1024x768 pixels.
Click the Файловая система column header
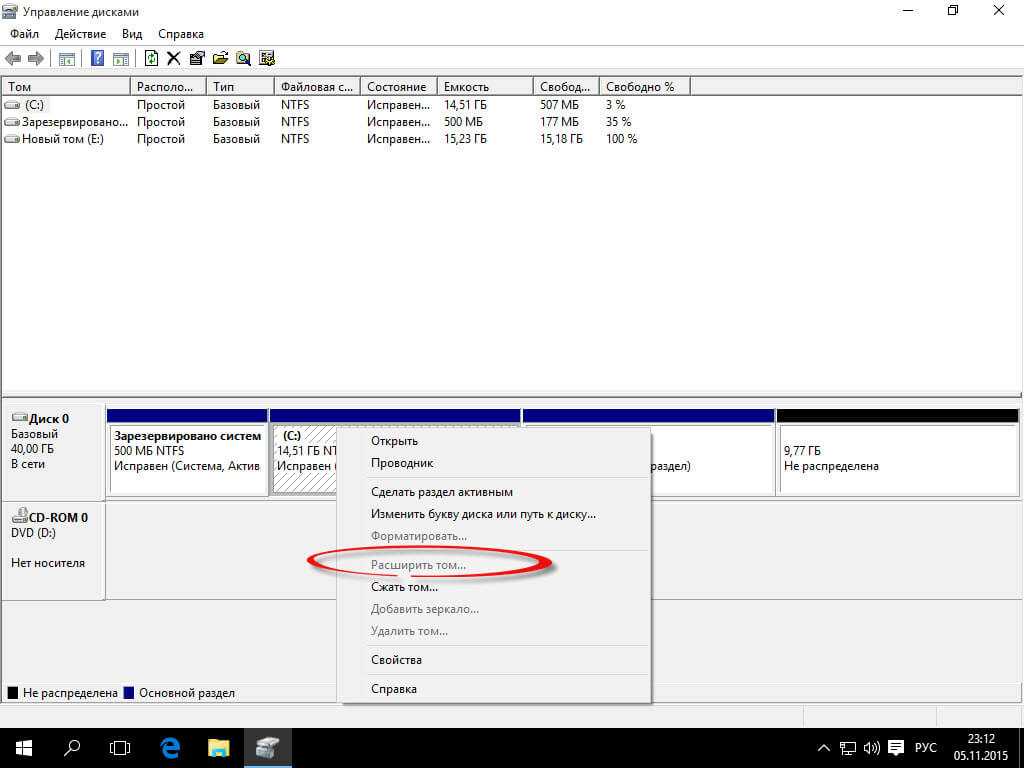pyautogui.click(x=316, y=87)
